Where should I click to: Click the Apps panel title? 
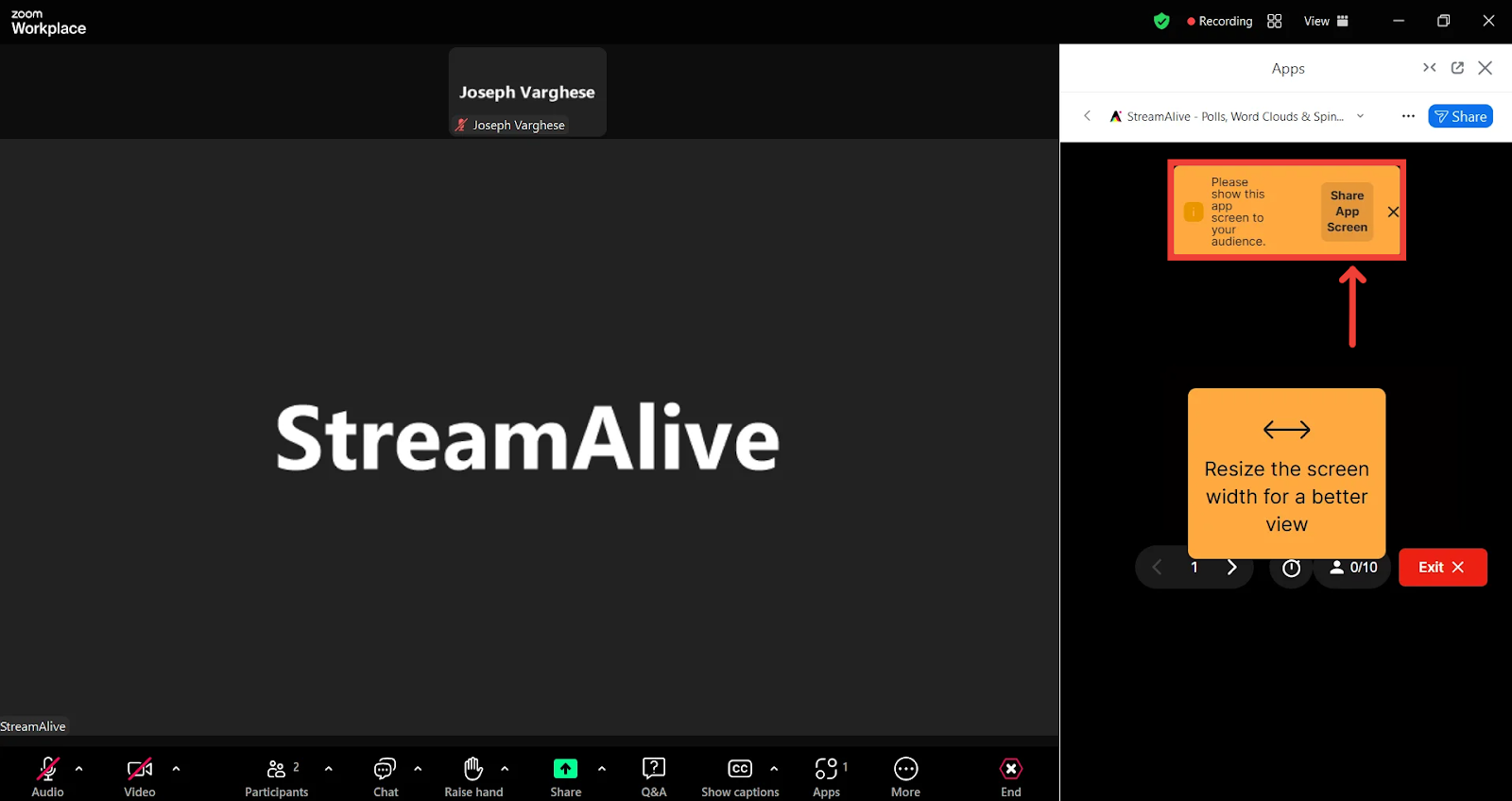coord(1288,68)
